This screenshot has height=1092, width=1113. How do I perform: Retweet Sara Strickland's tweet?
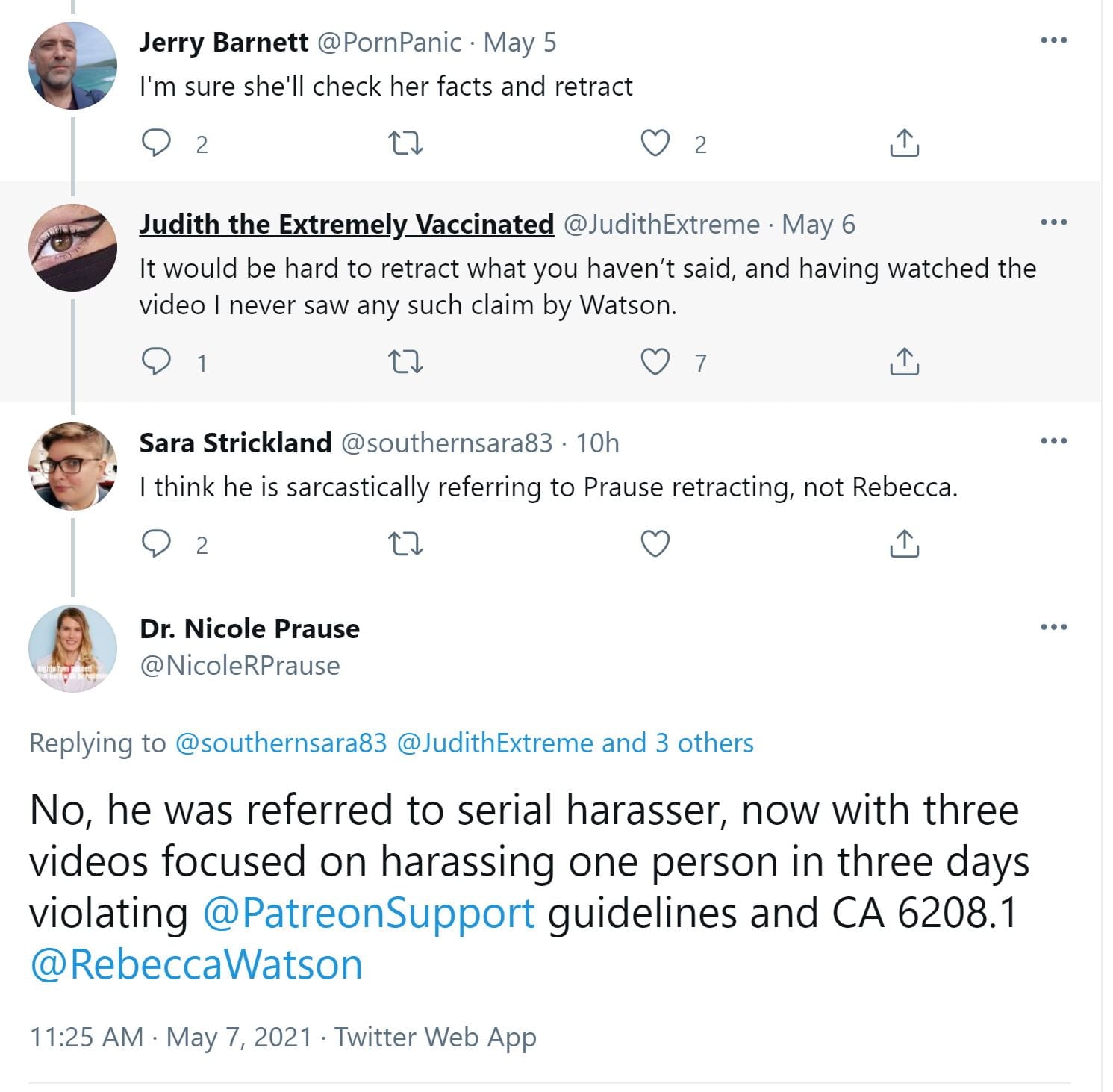(x=407, y=544)
